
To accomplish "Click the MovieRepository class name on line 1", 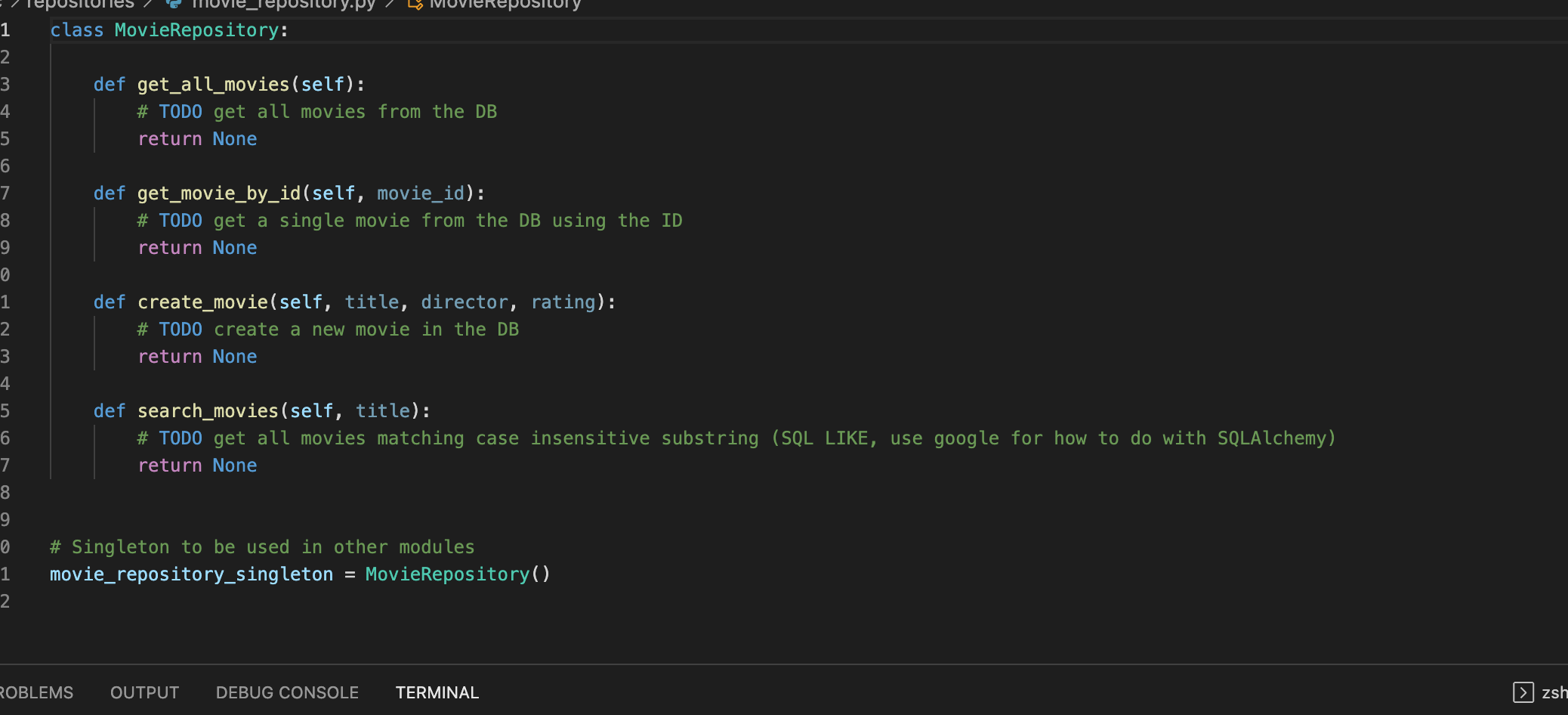I will point(196,29).
